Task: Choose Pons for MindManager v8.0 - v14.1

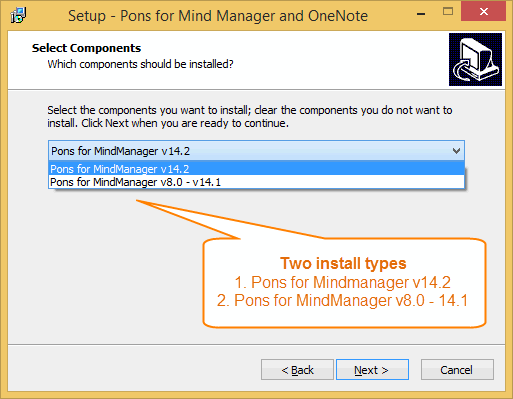Action: click(x=256, y=182)
